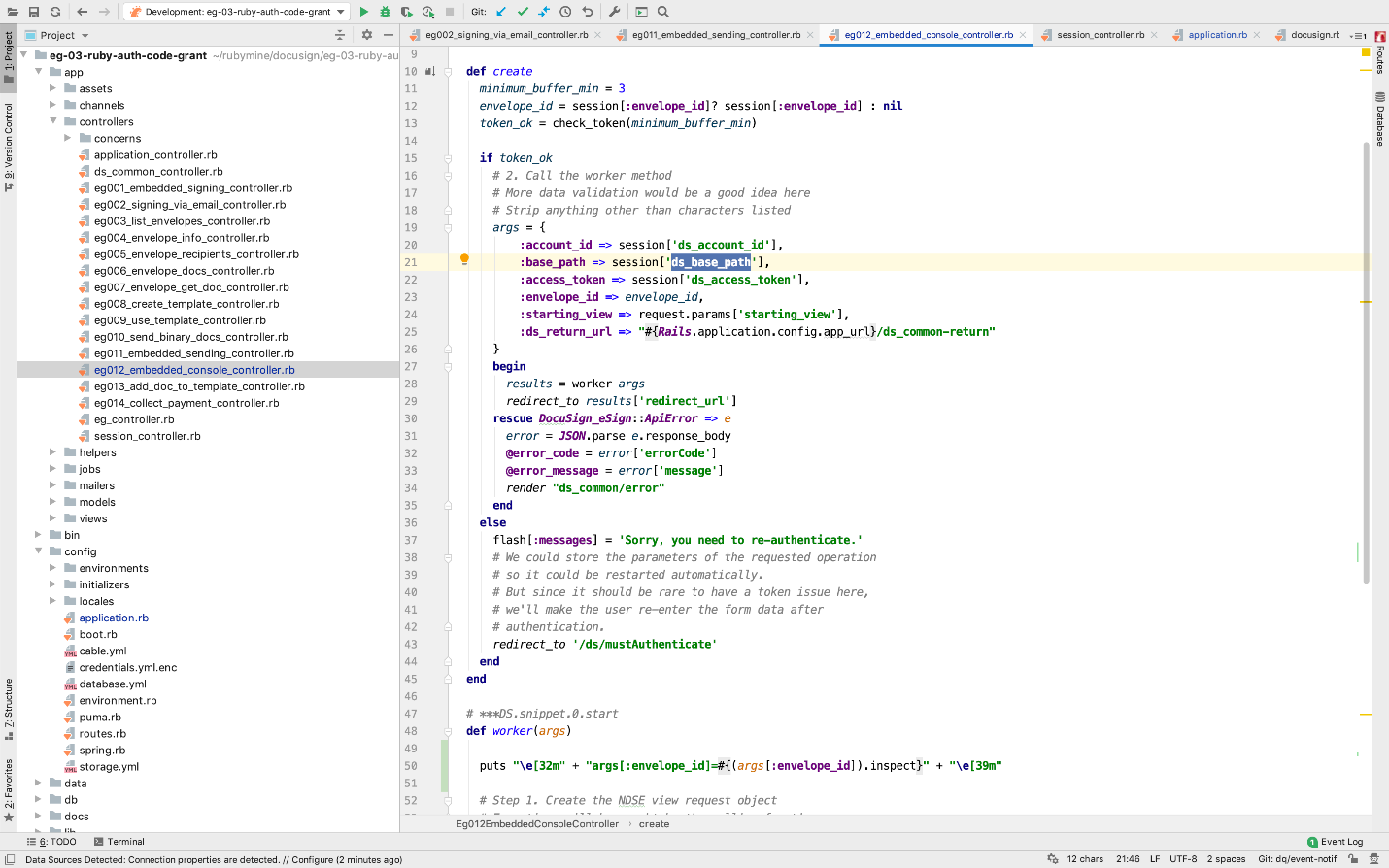Open the run configuration dropdown
This screenshot has width=1389, height=868.
[237, 12]
